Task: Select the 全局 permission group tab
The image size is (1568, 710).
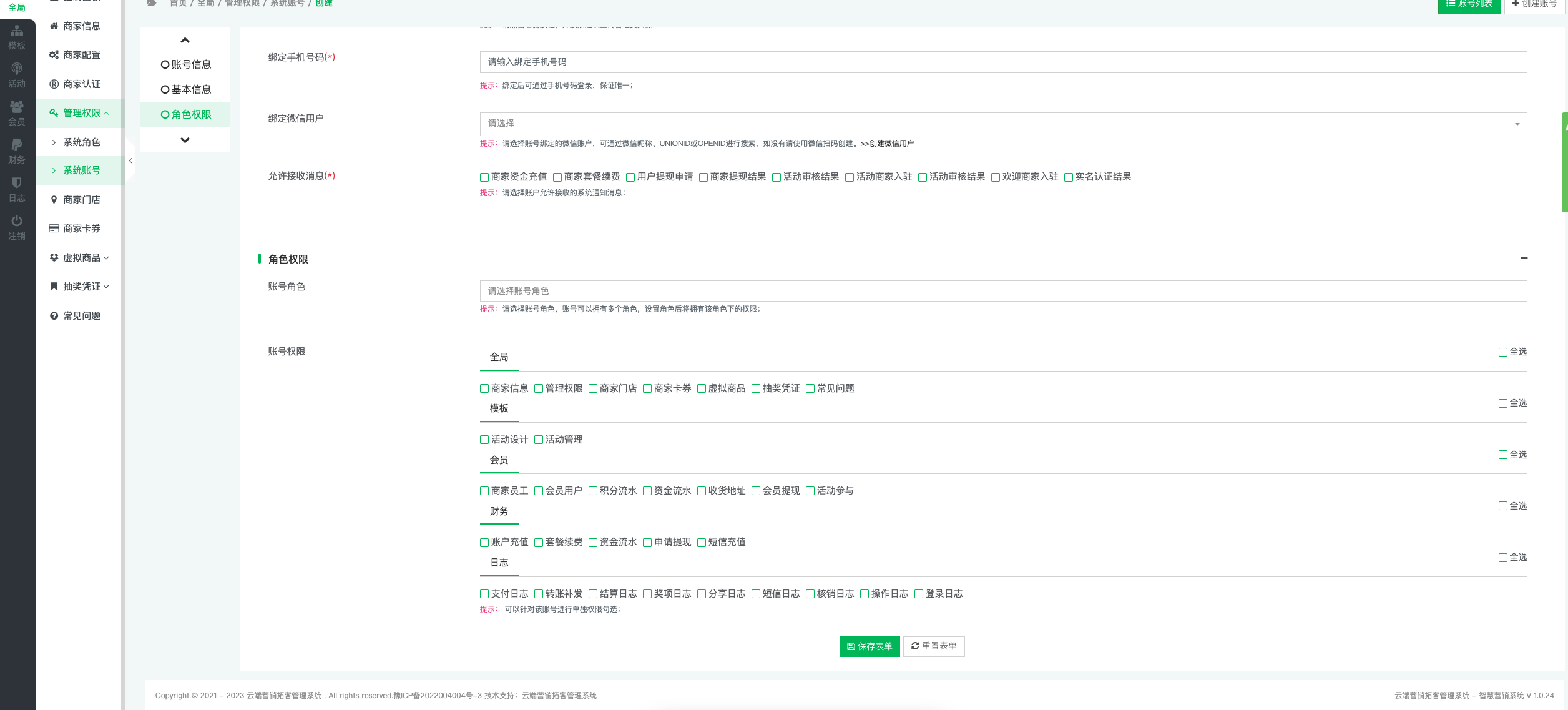Action: tap(499, 358)
